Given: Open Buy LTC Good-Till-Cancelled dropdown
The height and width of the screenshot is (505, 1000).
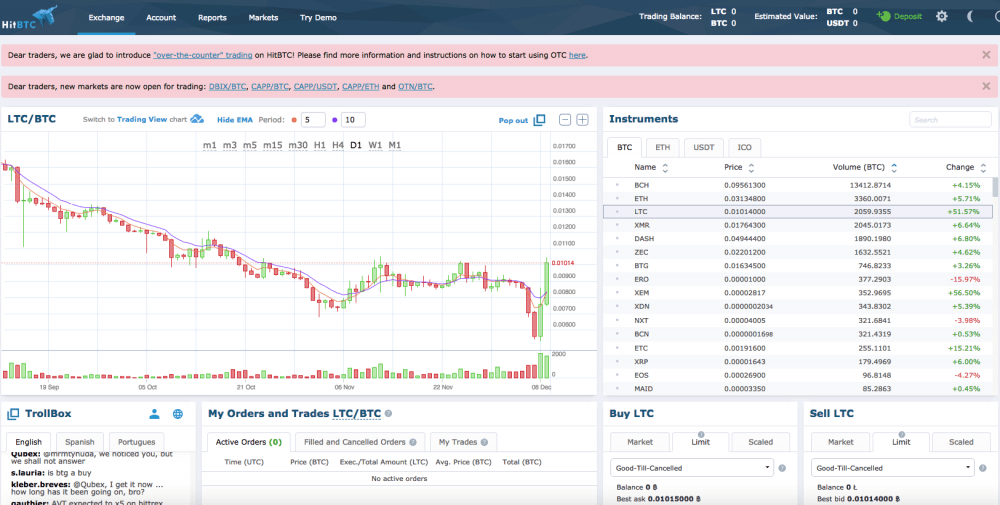Looking at the screenshot, I should (x=692, y=468).
